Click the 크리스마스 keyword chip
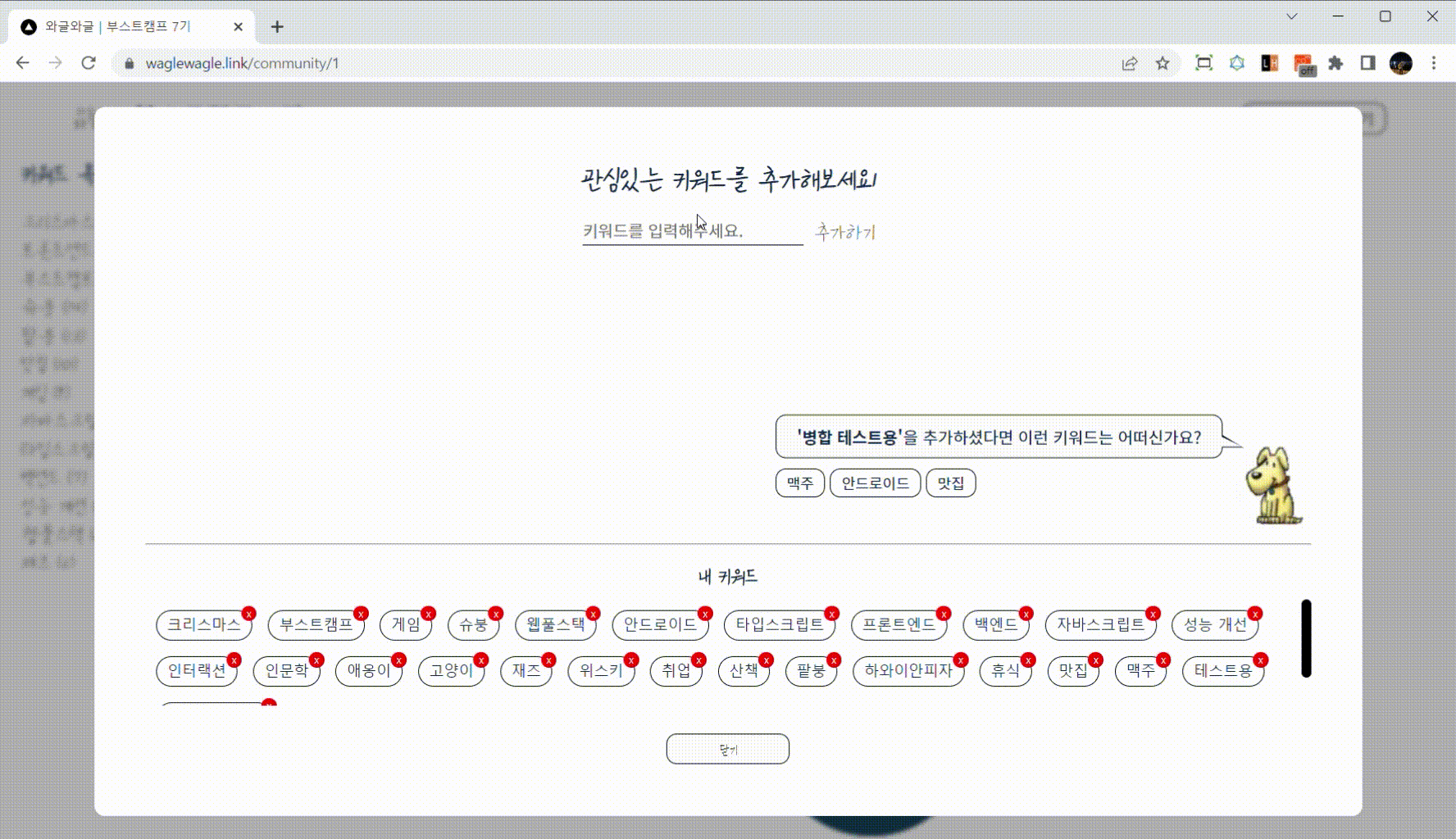Viewport: 1456px width, 839px height. 204,624
